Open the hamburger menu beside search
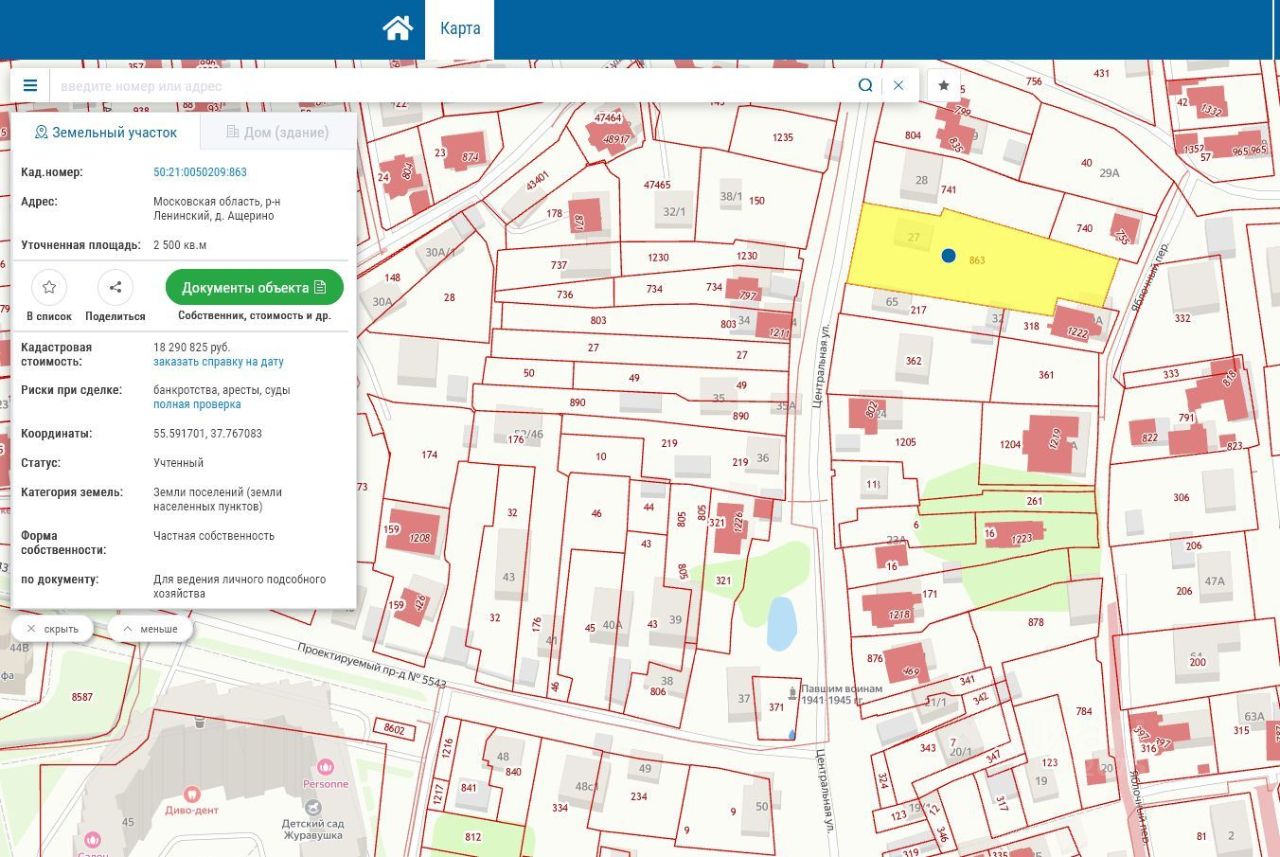 [30, 86]
